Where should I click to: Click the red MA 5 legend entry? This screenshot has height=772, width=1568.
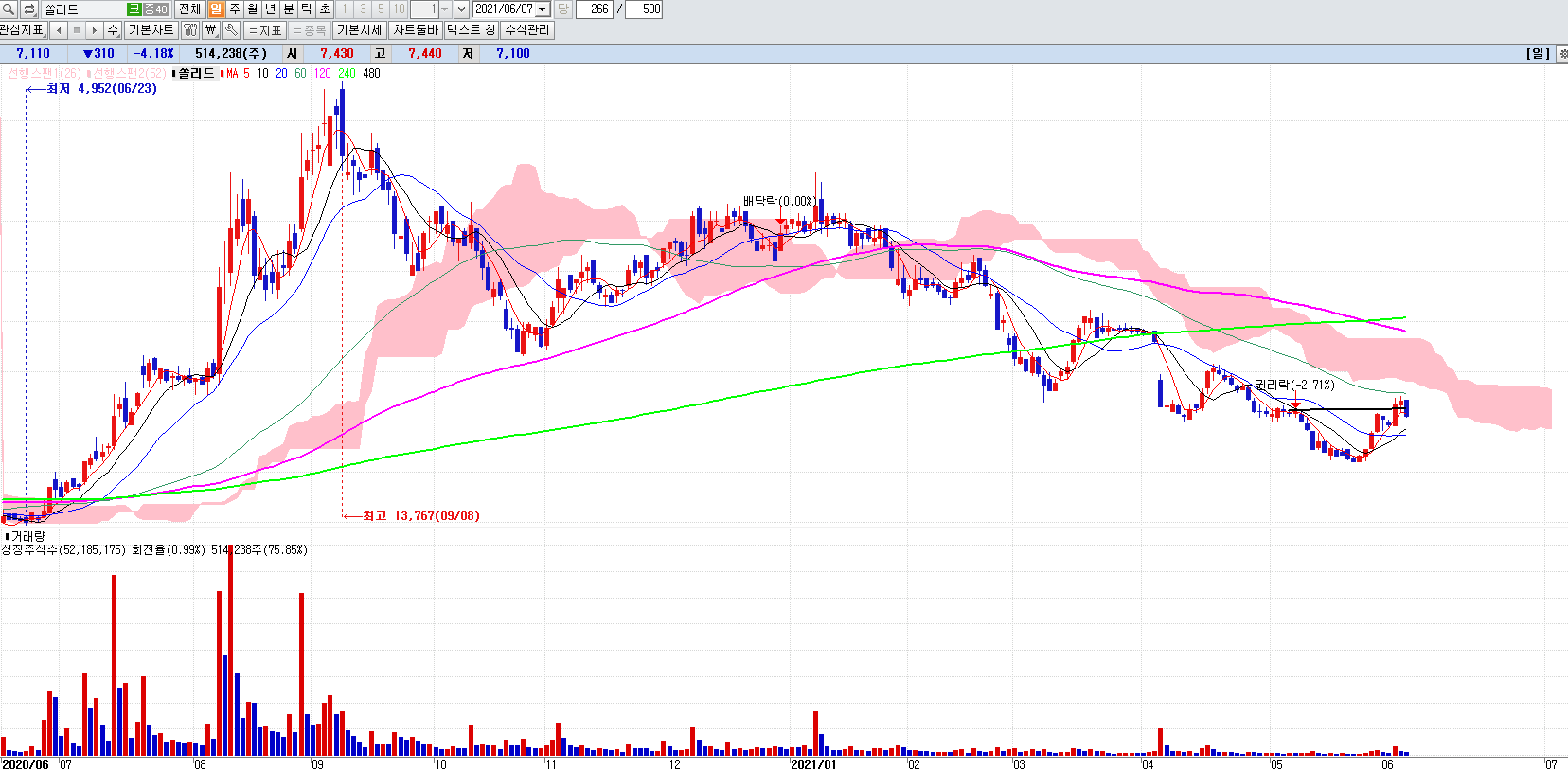coord(236,73)
